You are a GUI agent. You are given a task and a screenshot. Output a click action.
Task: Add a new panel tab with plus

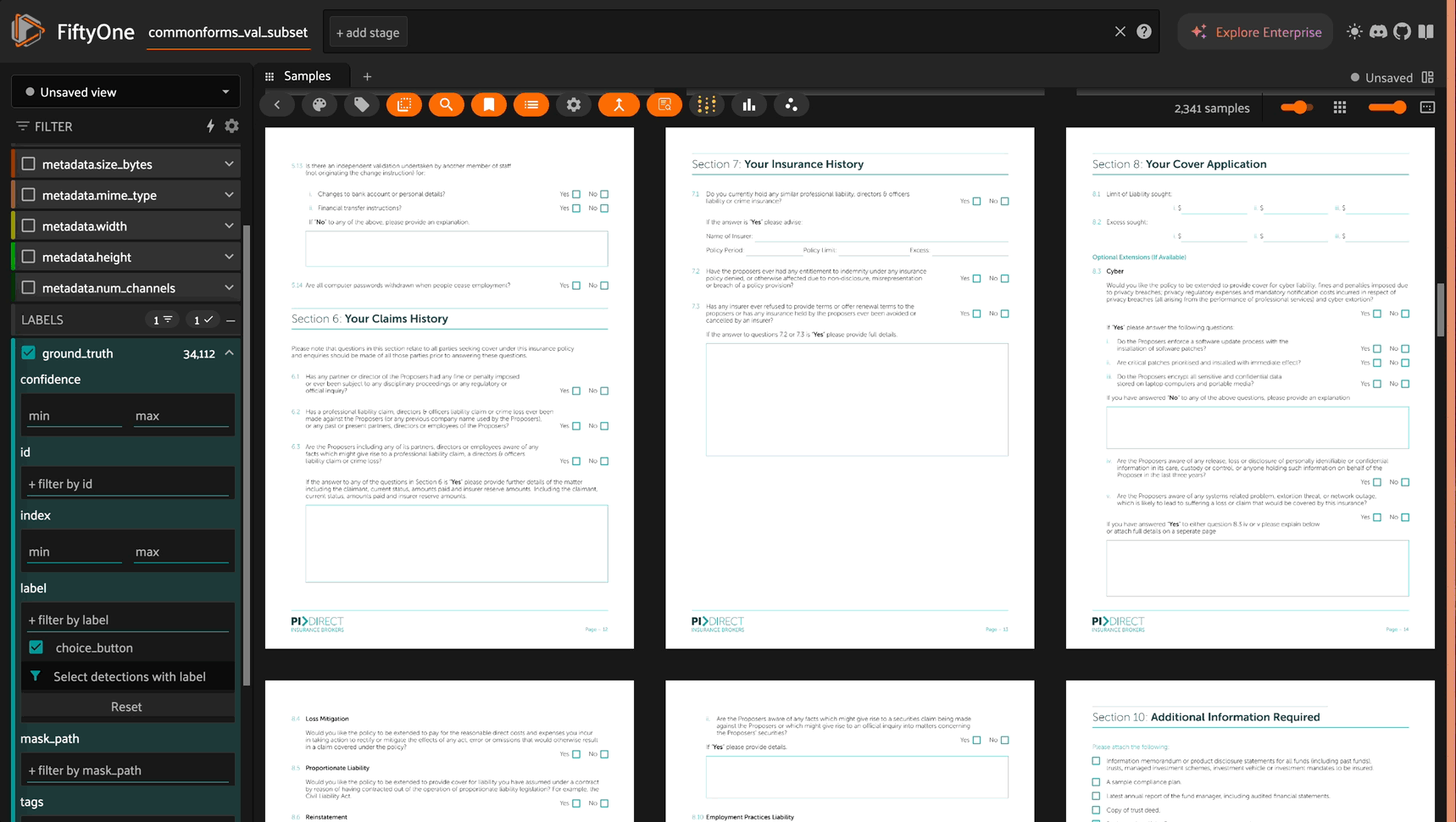coord(367,77)
